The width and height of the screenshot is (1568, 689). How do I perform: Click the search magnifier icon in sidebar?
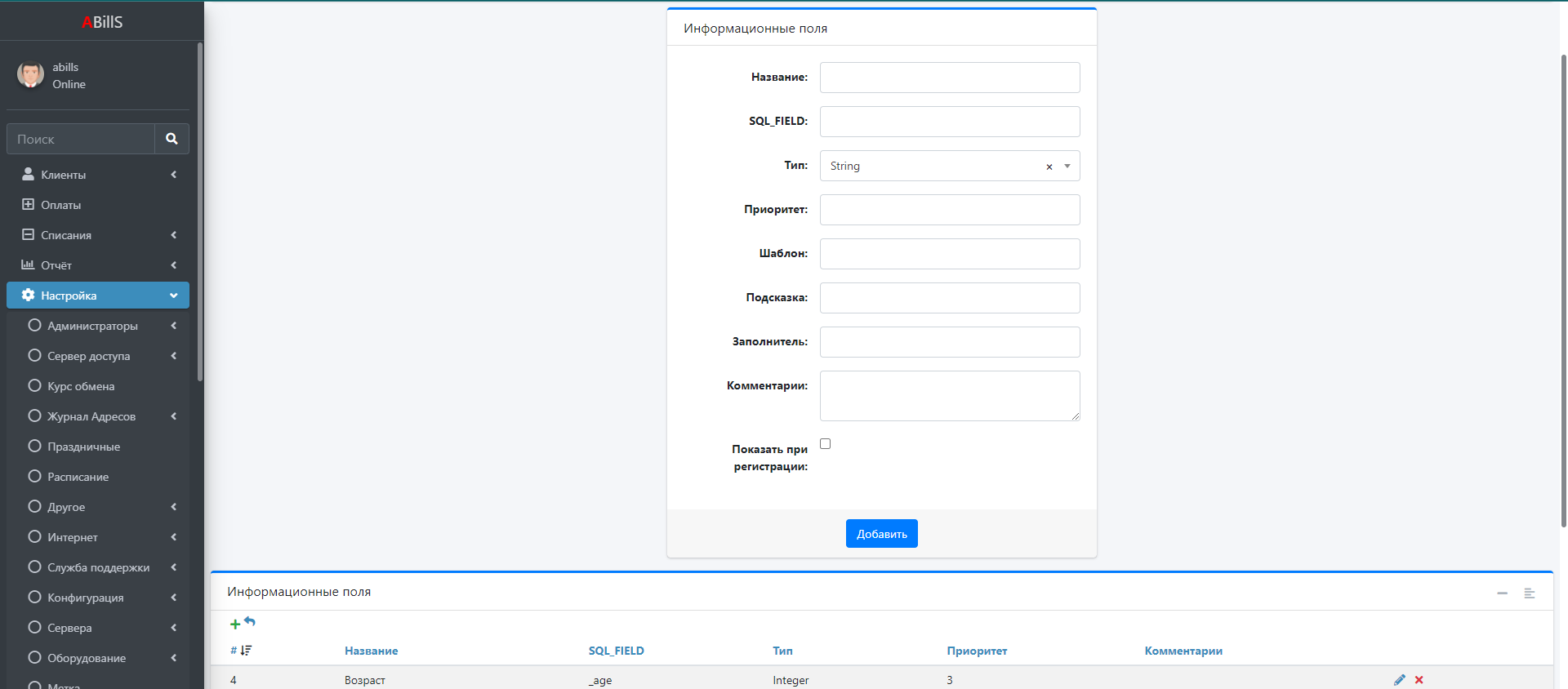tap(171, 139)
